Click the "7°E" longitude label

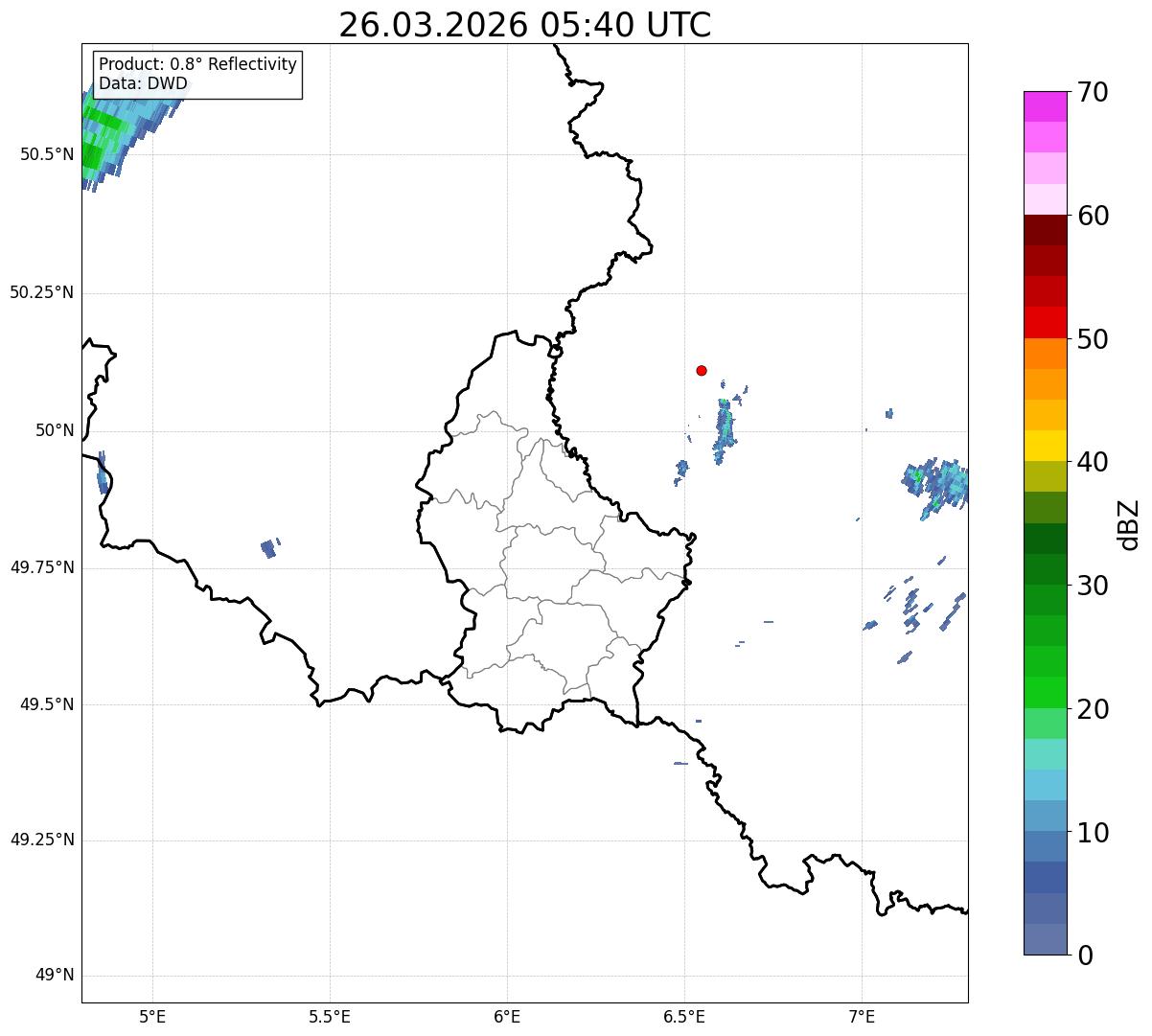click(x=862, y=1017)
